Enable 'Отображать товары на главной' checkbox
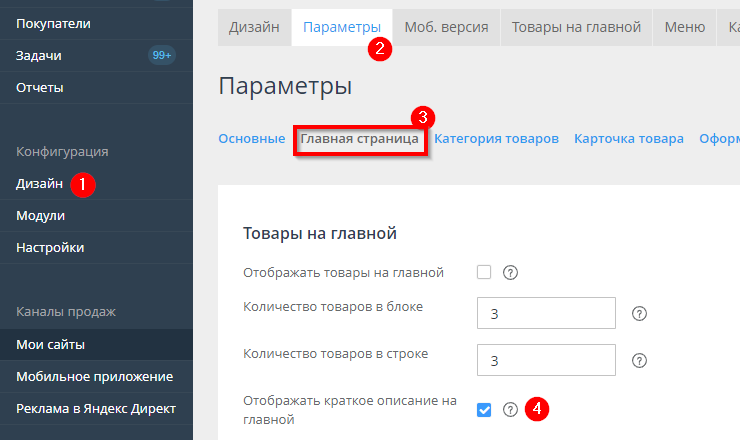This screenshot has width=740, height=440. [x=484, y=272]
